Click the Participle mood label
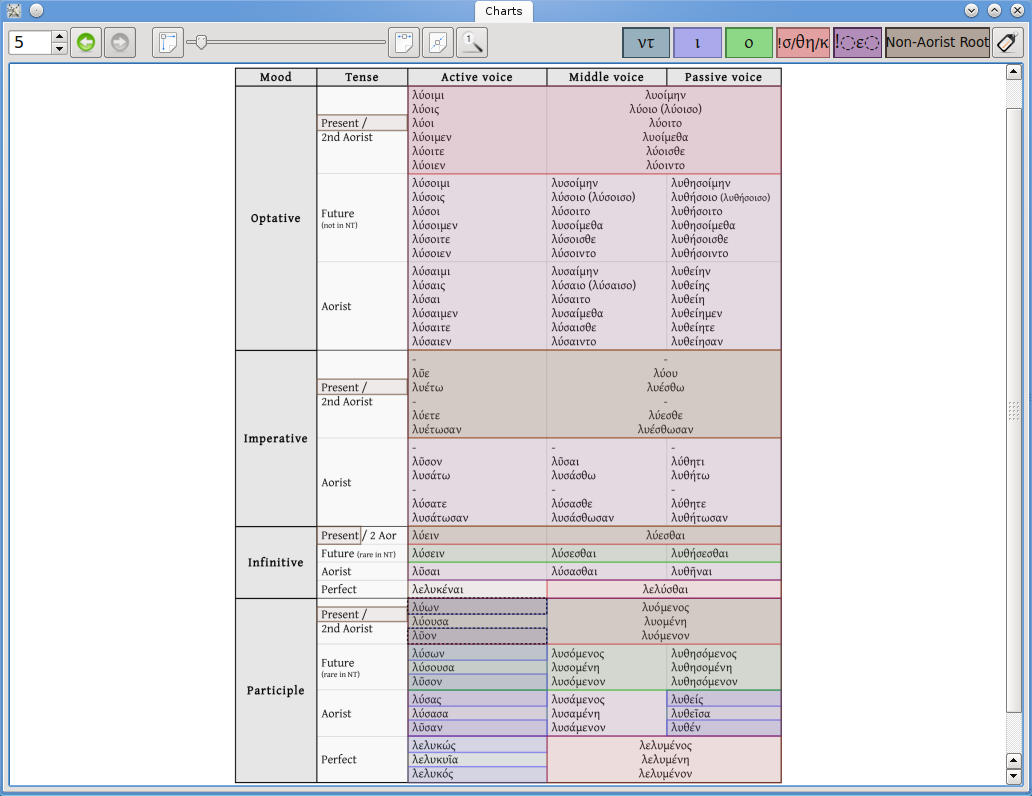Viewport: 1032px width, 796px height. pos(276,691)
